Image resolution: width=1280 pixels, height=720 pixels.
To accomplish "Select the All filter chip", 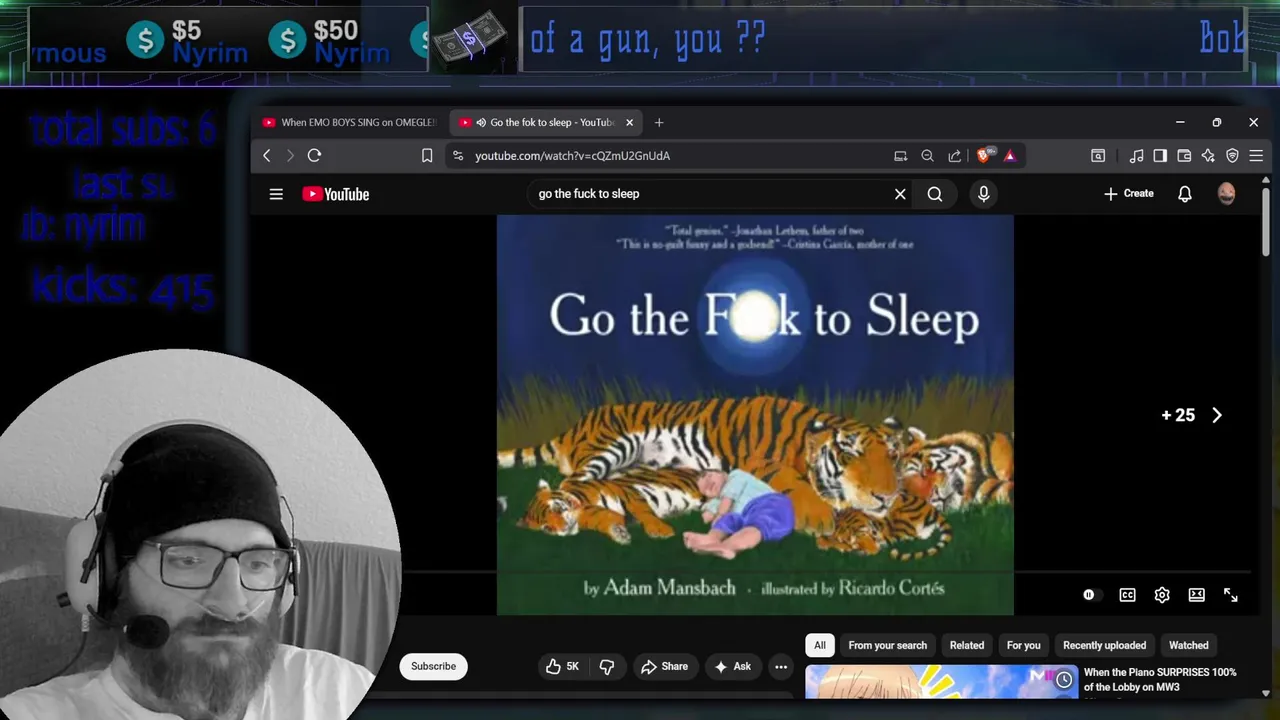I will pyautogui.click(x=820, y=645).
